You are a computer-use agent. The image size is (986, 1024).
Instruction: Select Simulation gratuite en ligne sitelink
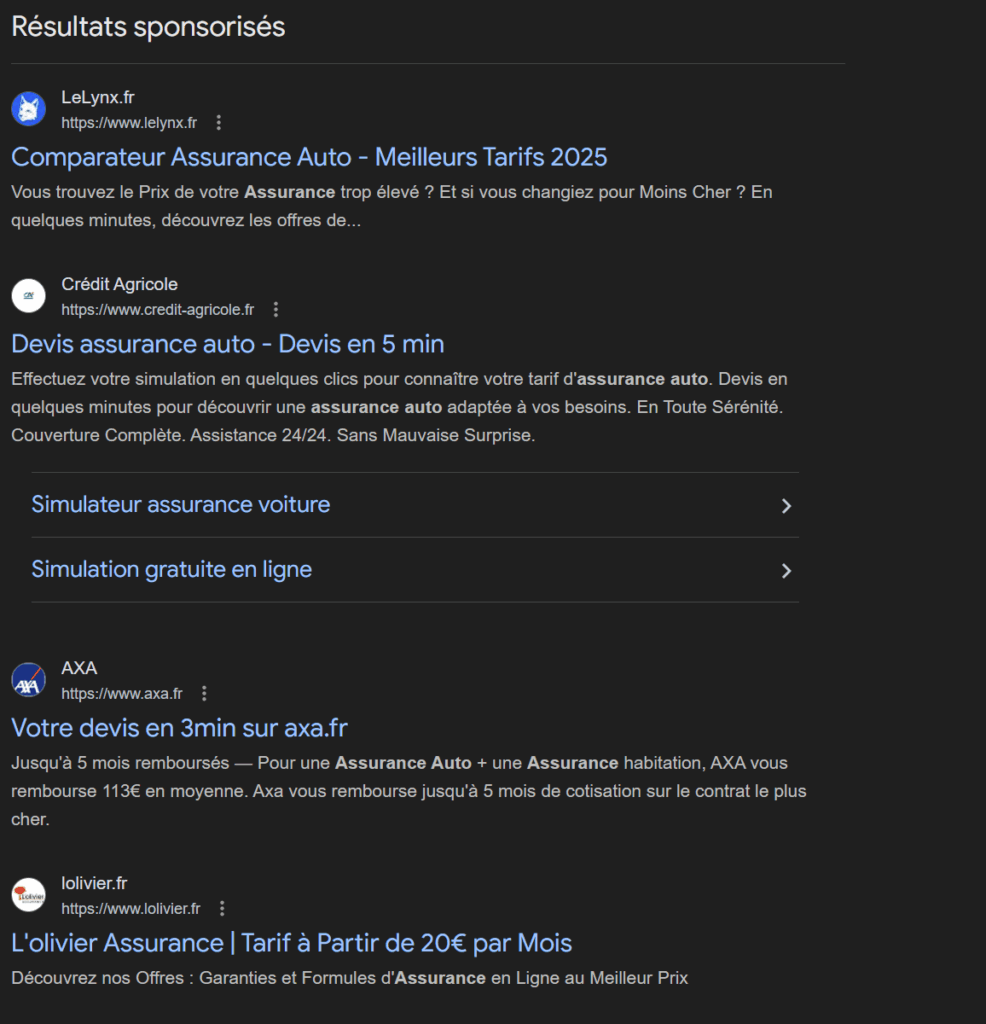172,570
